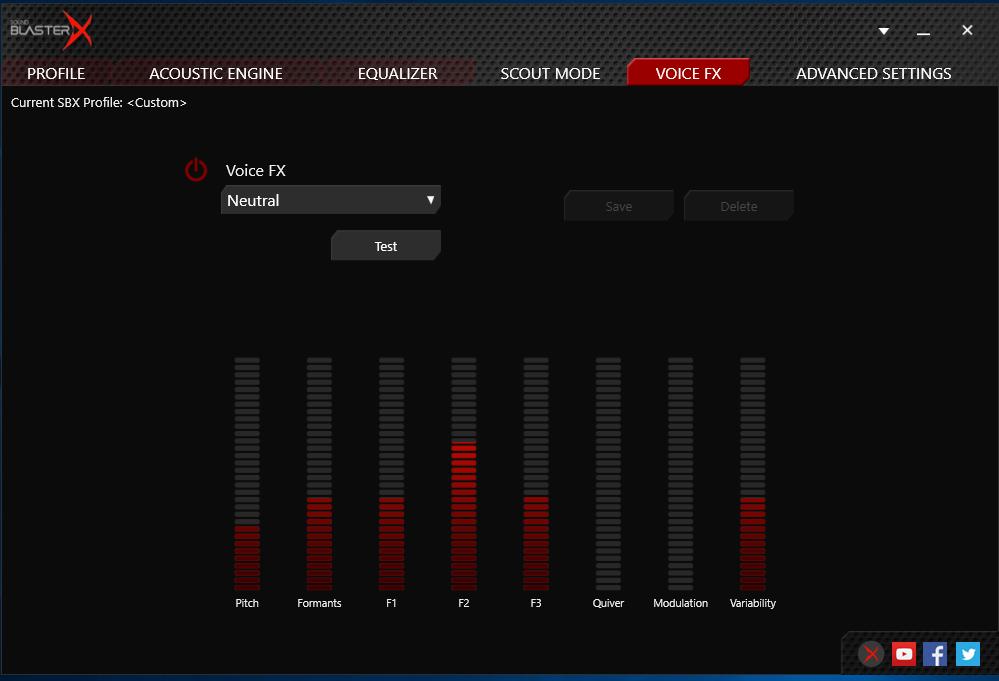The image size is (999, 681).
Task: Close the Sound BlasterX window
Action: (967, 30)
